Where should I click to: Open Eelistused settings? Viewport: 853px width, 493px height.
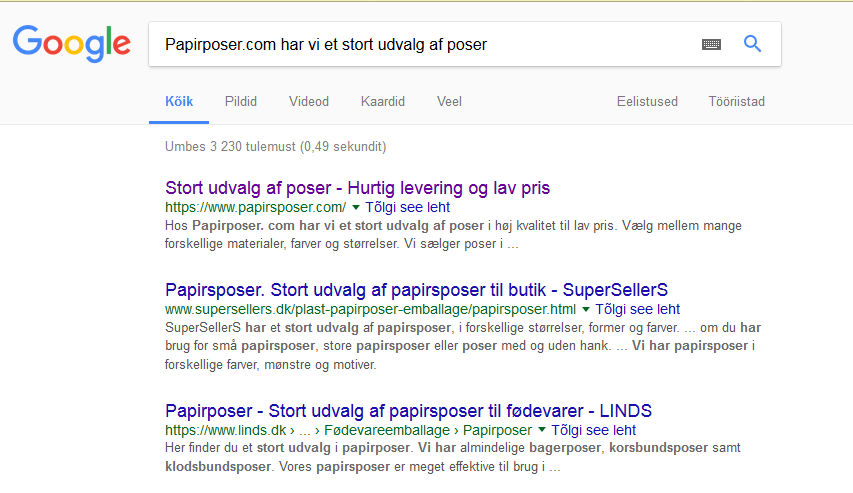click(x=647, y=102)
